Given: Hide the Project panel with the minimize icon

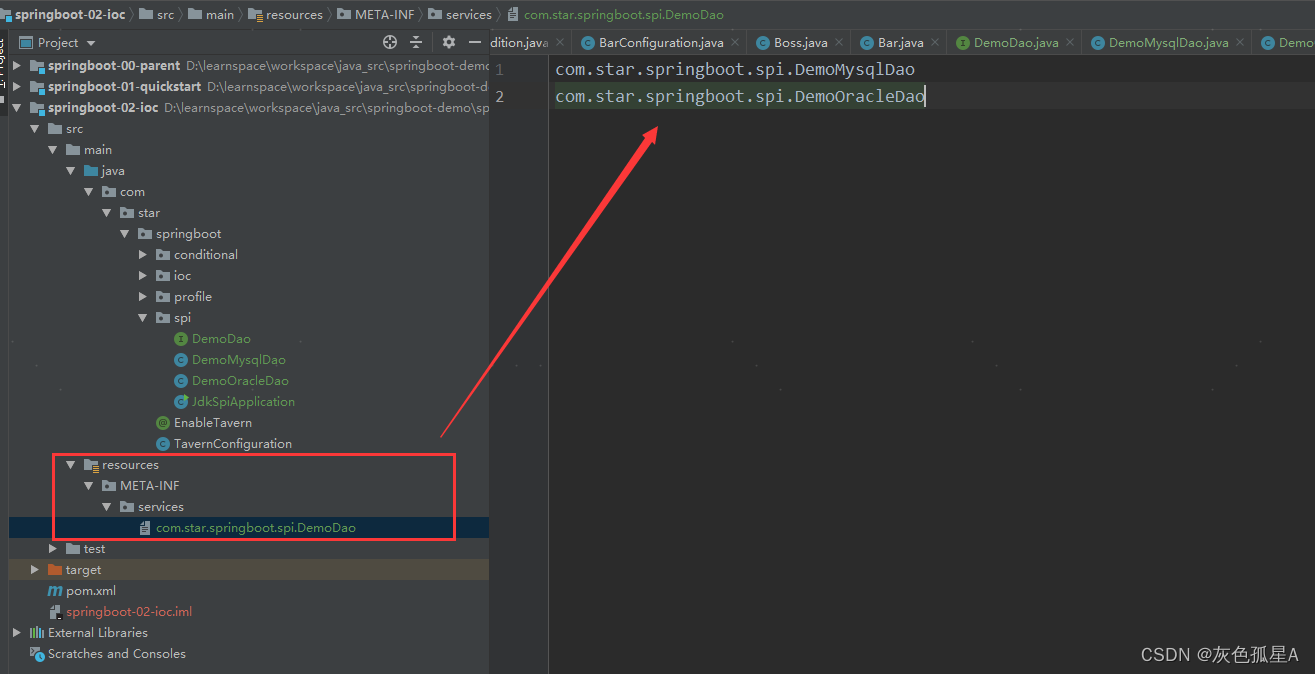Looking at the screenshot, I should click(476, 42).
